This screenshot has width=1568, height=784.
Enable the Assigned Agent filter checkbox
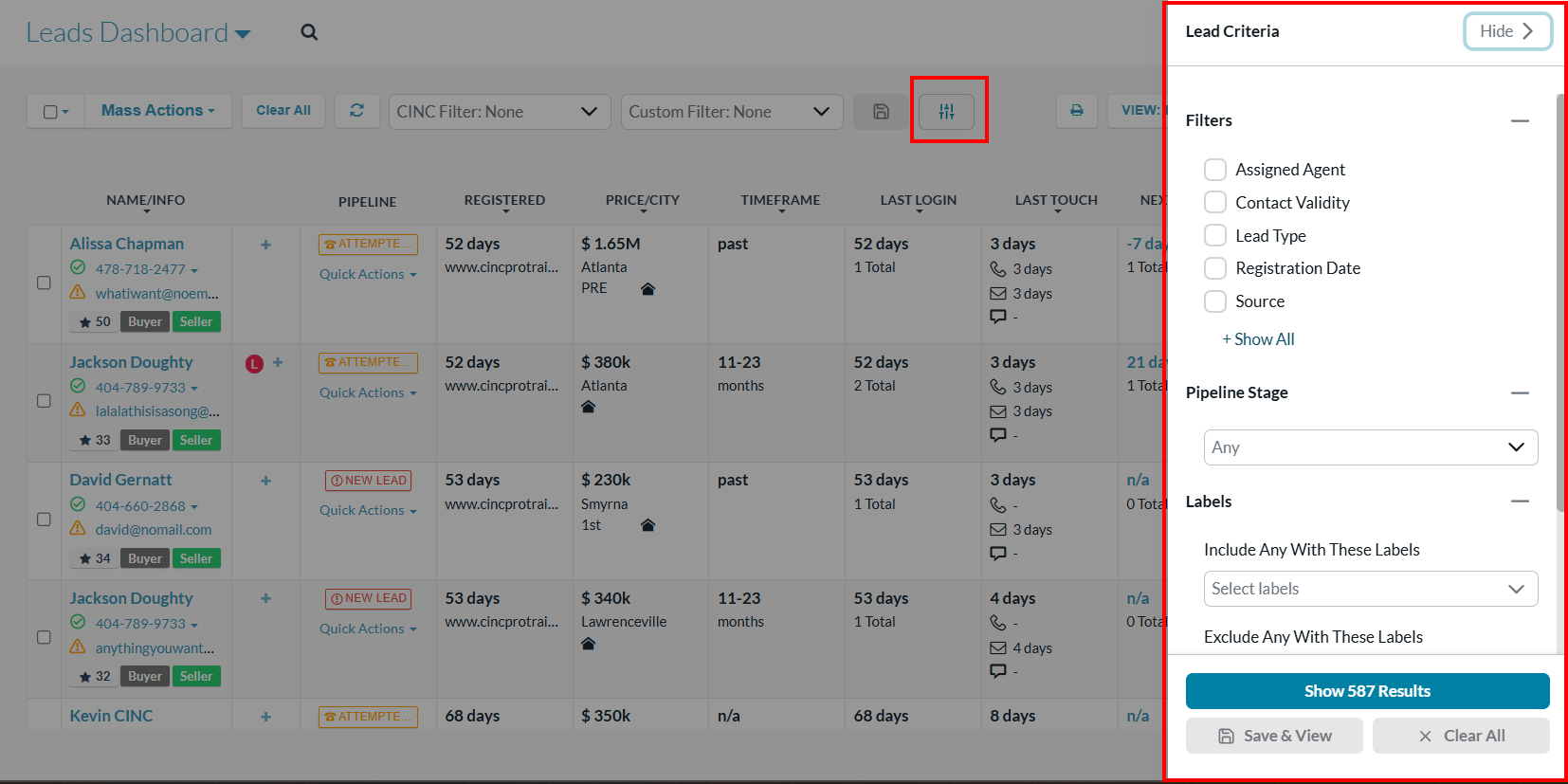[1215, 170]
